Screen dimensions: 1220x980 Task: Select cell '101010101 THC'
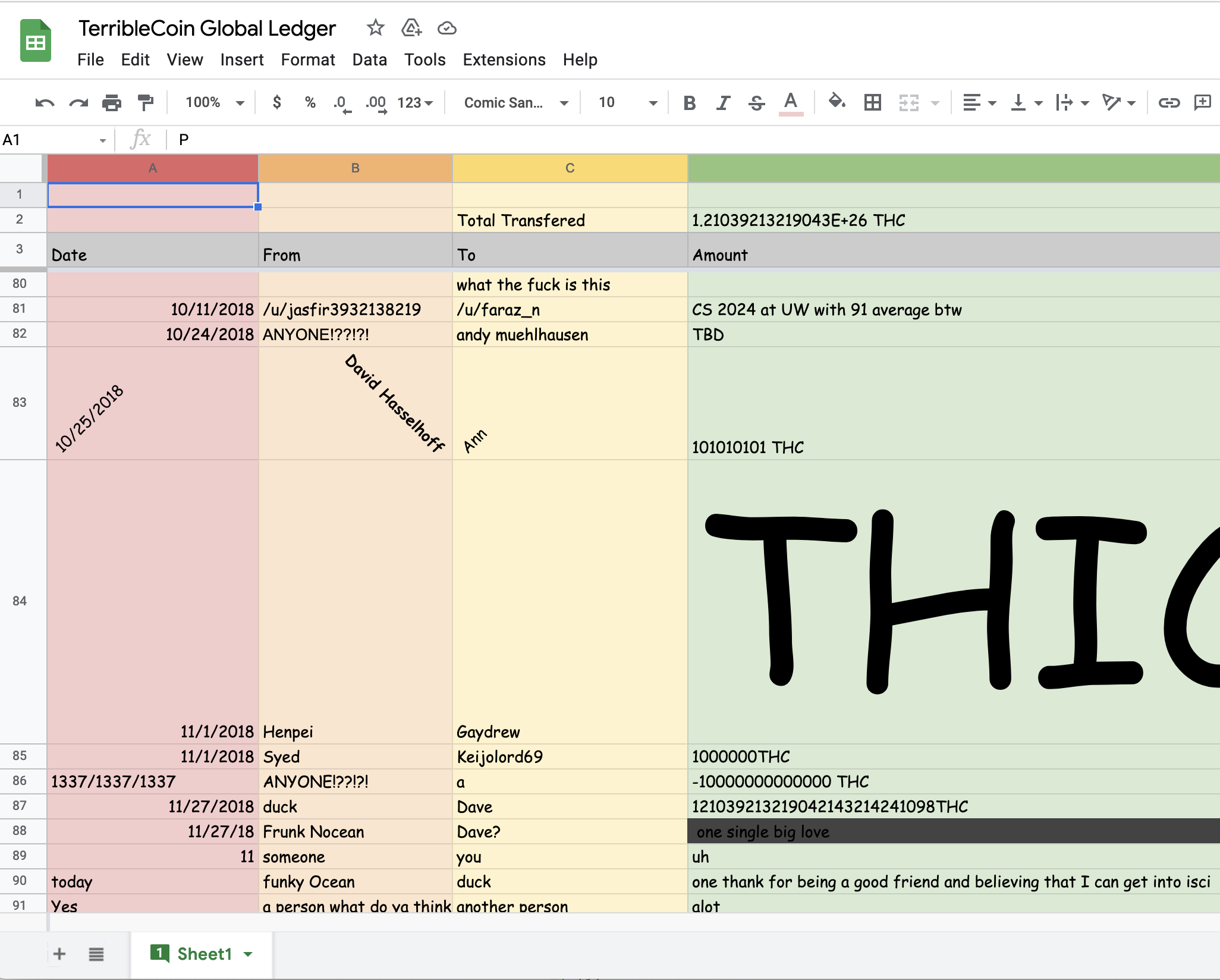point(954,403)
